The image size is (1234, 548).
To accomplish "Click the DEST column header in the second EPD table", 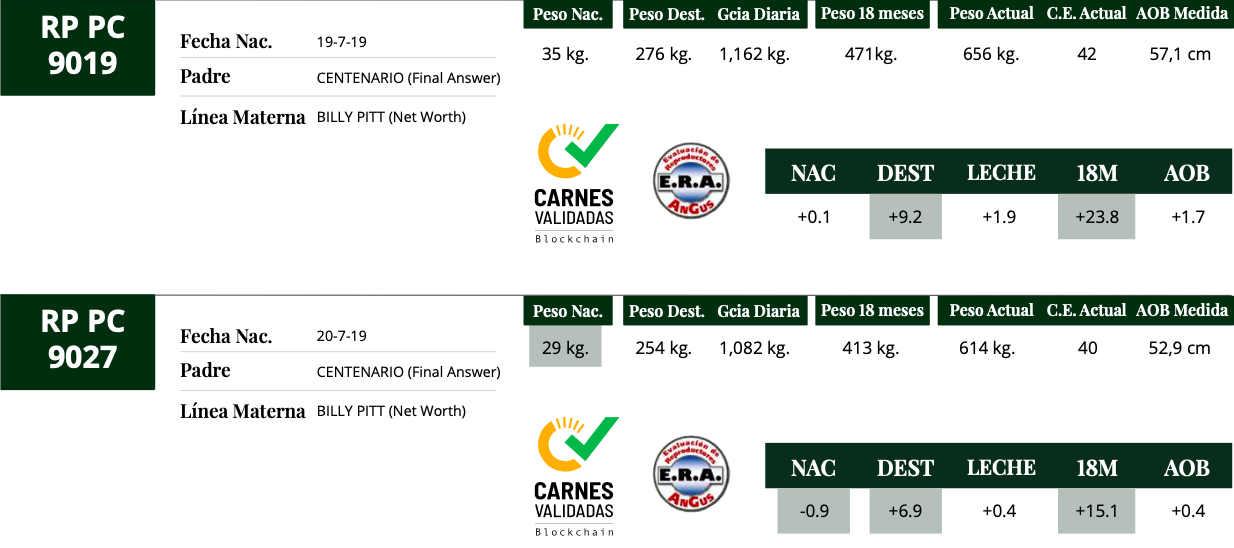I will tap(905, 468).
